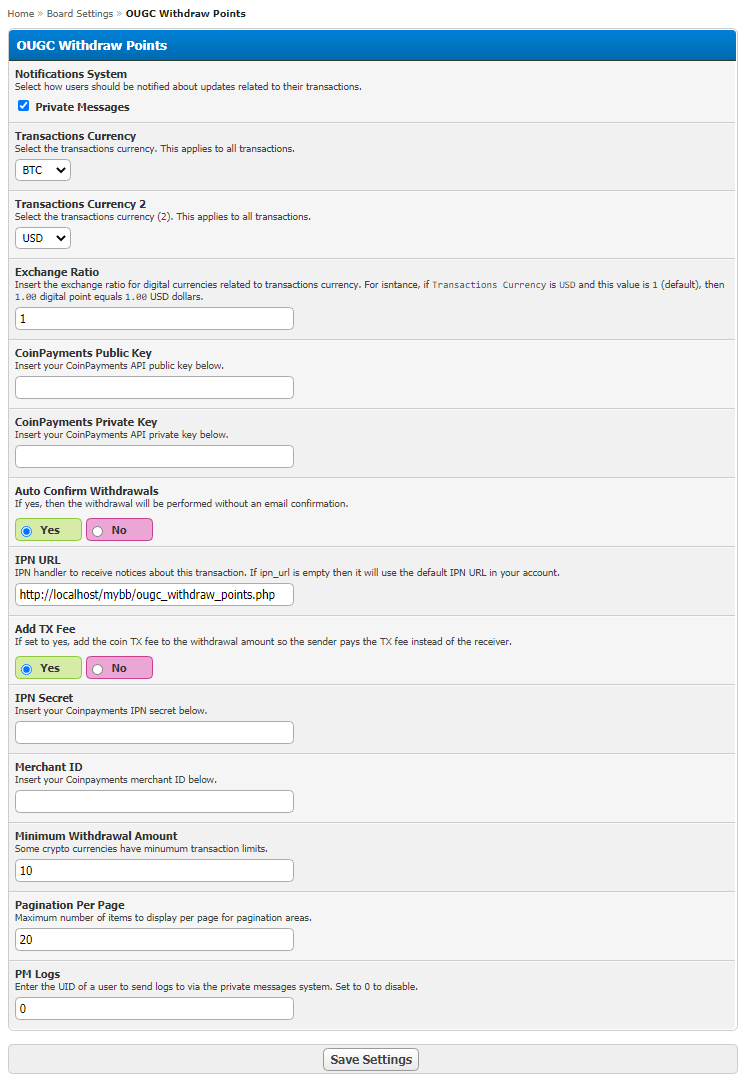Screen dimensions: 747x1084
Task: Click the CoinPayments Private Key field
Action: click(154, 457)
